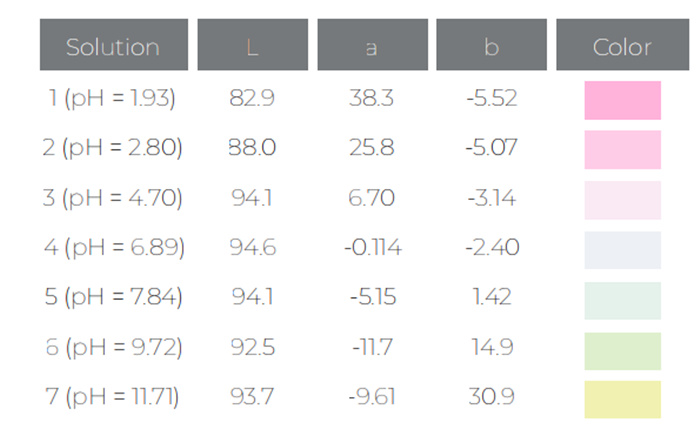The width and height of the screenshot is (700, 442).
Task: Pick the pale gray swatch for Solution 4
Action: coord(622,250)
